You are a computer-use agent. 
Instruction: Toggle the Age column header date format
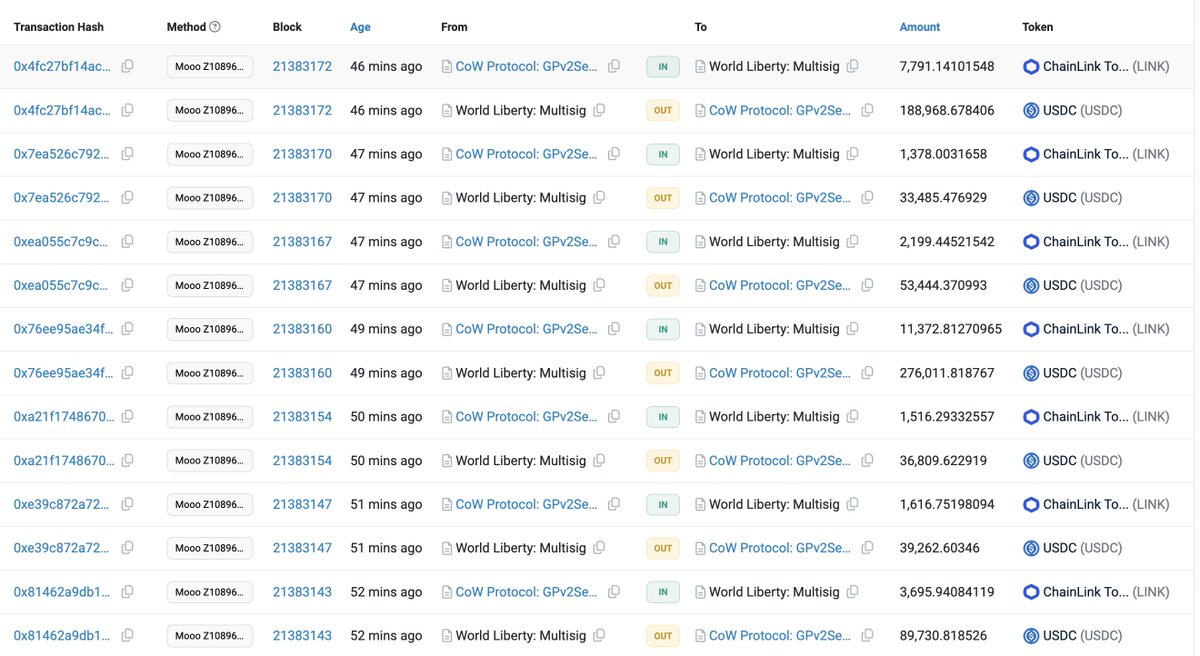[x=360, y=27]
